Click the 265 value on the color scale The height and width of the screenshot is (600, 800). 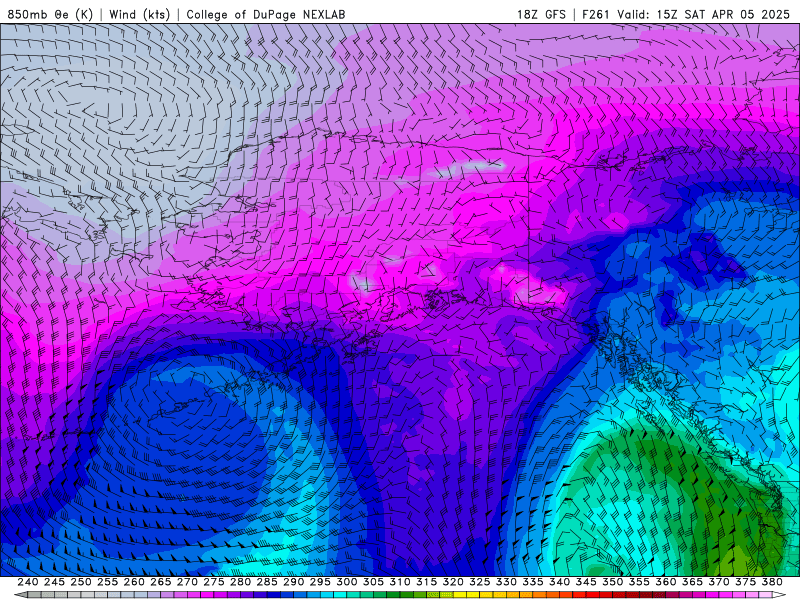pos(160,582)
